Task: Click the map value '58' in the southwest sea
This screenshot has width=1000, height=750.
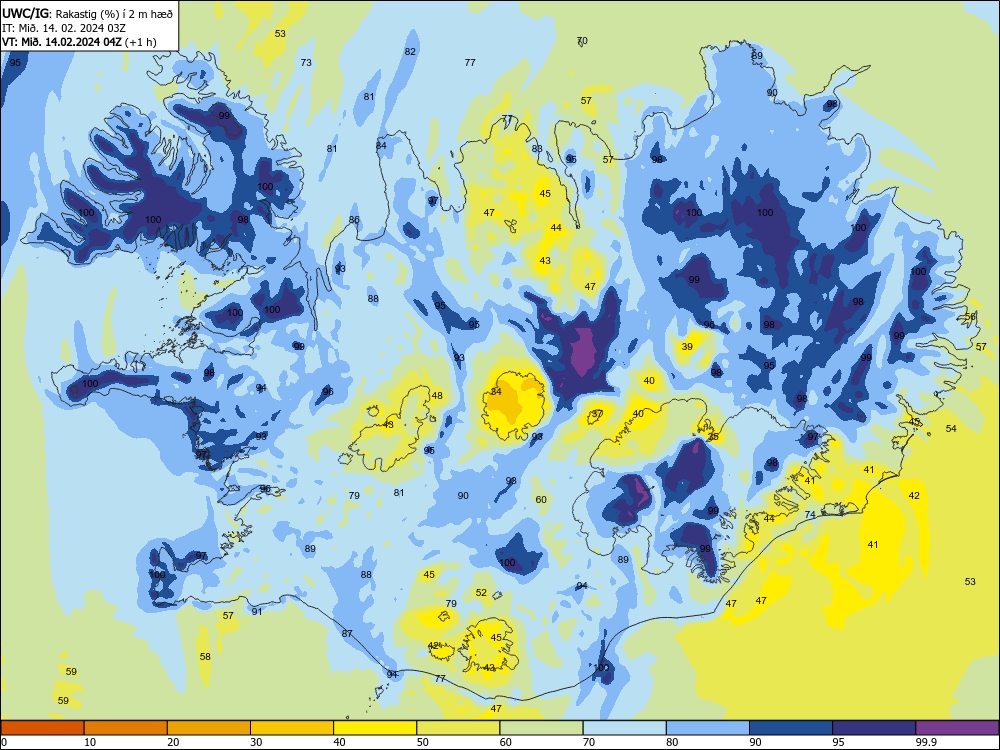Action: pos(205,656)
